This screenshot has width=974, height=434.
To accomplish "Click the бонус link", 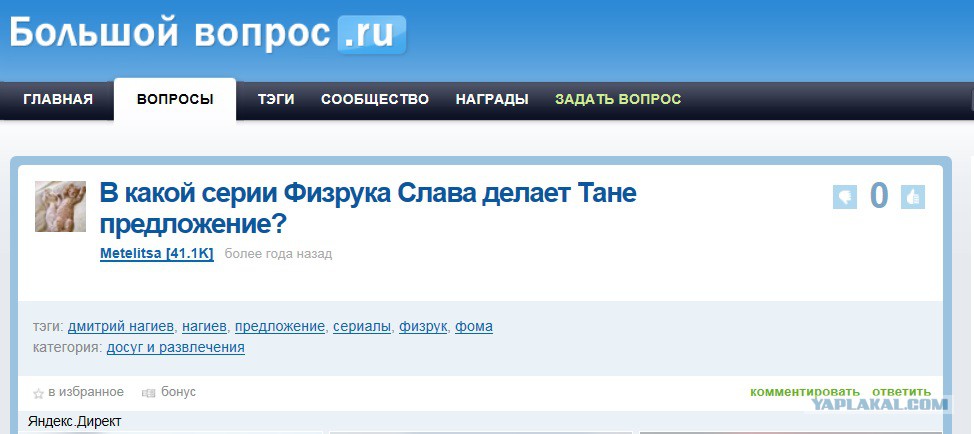I will click(x=178, y=392).
